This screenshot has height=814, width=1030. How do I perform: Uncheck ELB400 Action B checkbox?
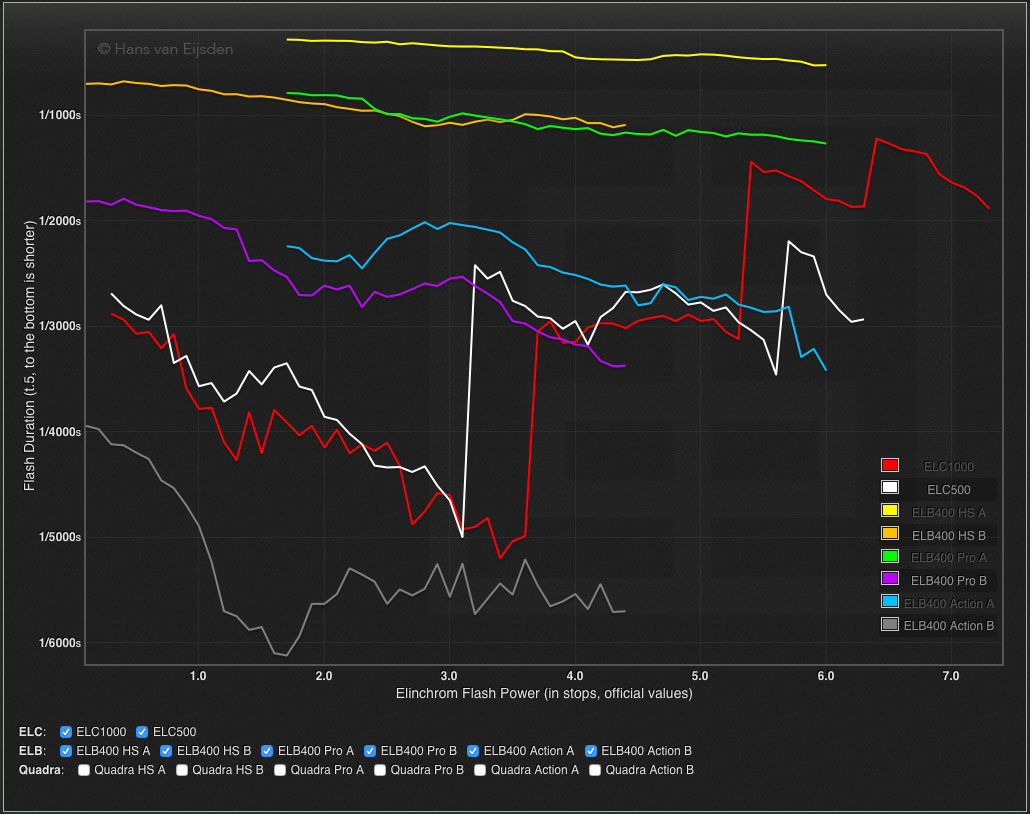pyautogui.click(x=591, y=751)
